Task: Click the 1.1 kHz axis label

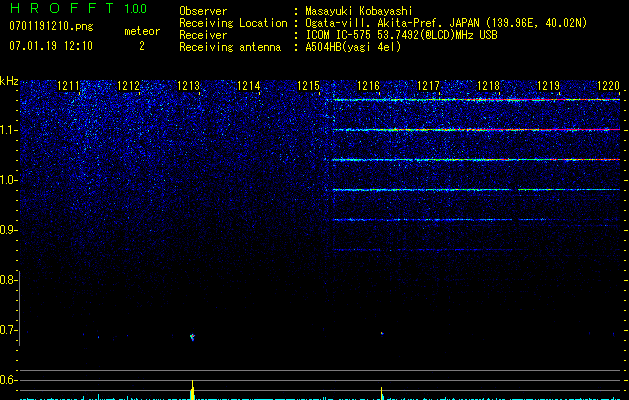Action: click(x=8, y=130)
